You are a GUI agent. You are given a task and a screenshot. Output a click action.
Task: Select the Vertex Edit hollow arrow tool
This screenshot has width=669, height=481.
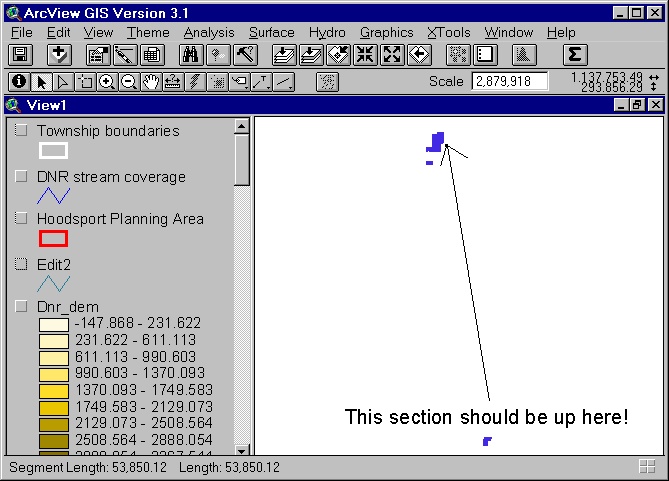(63, 82)
